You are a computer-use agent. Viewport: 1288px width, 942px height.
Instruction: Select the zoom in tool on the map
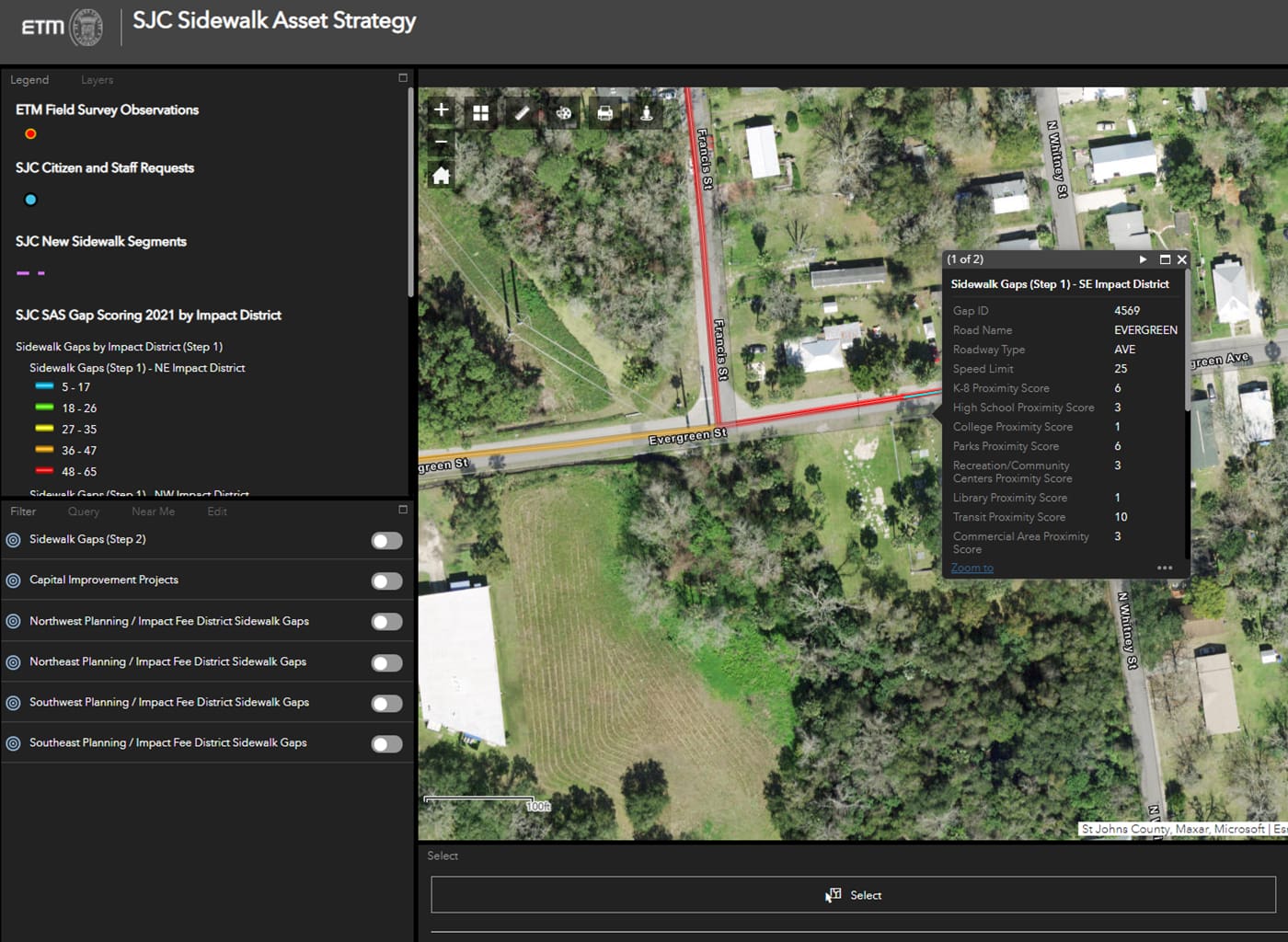pos(441,110)
